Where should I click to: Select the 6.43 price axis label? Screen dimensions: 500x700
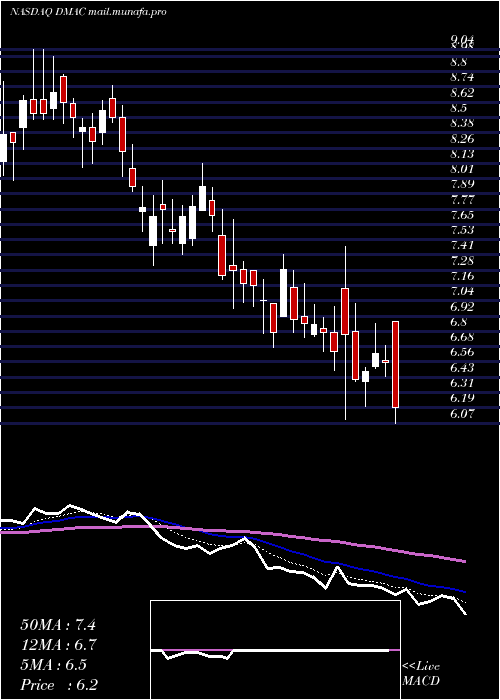point(462,367)
